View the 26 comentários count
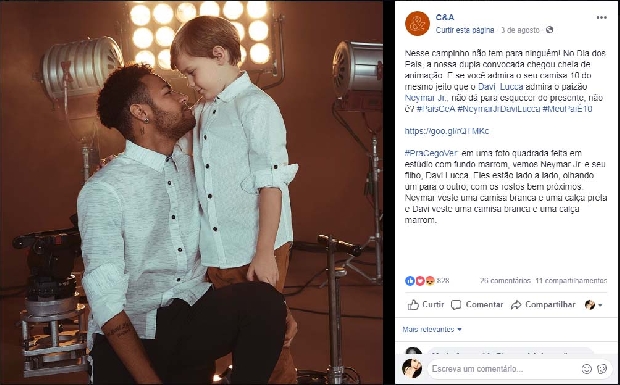The width and height of the screenshot is (620, 385). click(x=505, y=281)
